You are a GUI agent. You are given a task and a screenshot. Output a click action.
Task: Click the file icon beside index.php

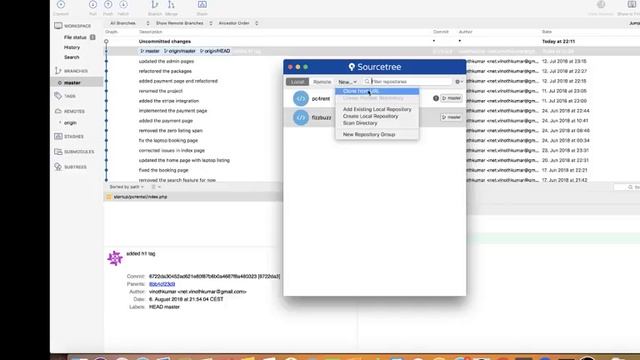[109, 197]
